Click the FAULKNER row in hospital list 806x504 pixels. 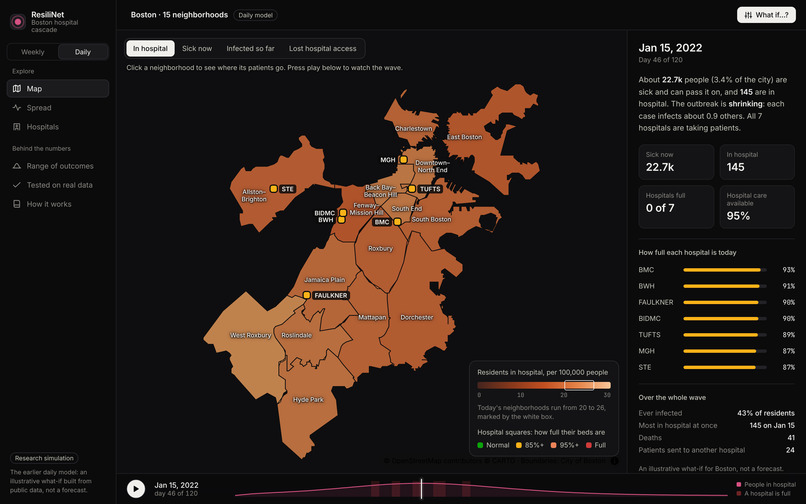[x=717, y=302]
